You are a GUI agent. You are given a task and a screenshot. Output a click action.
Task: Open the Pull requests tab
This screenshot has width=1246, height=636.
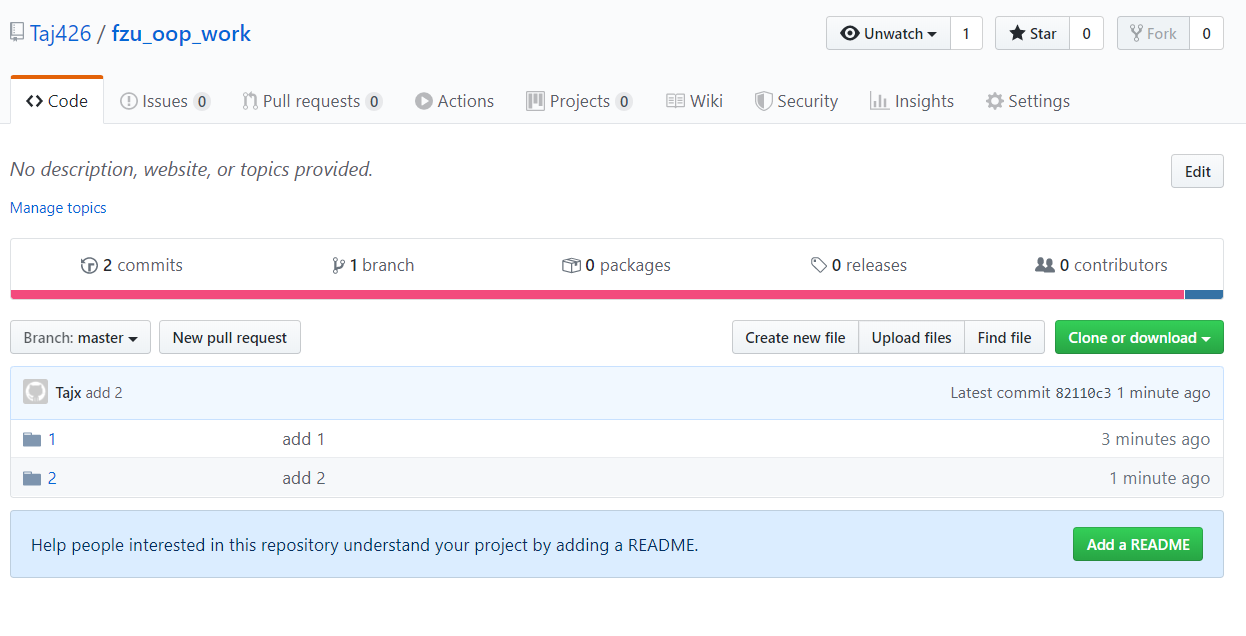pos(311,101)
